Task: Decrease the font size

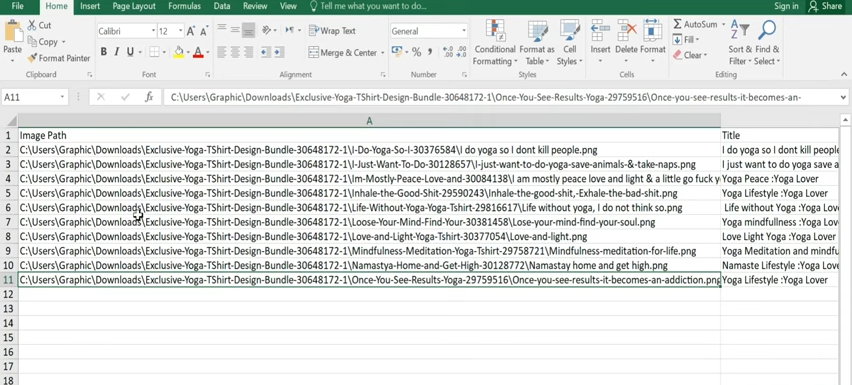Action: point(204,31)
